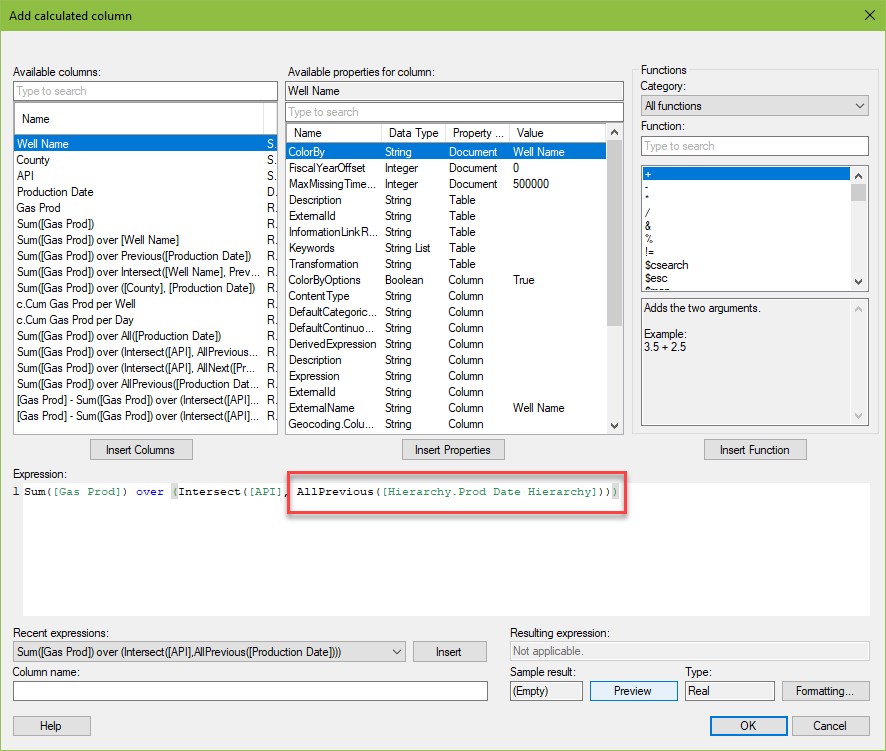Click the Insert Columns button

(x=141, y=450)
